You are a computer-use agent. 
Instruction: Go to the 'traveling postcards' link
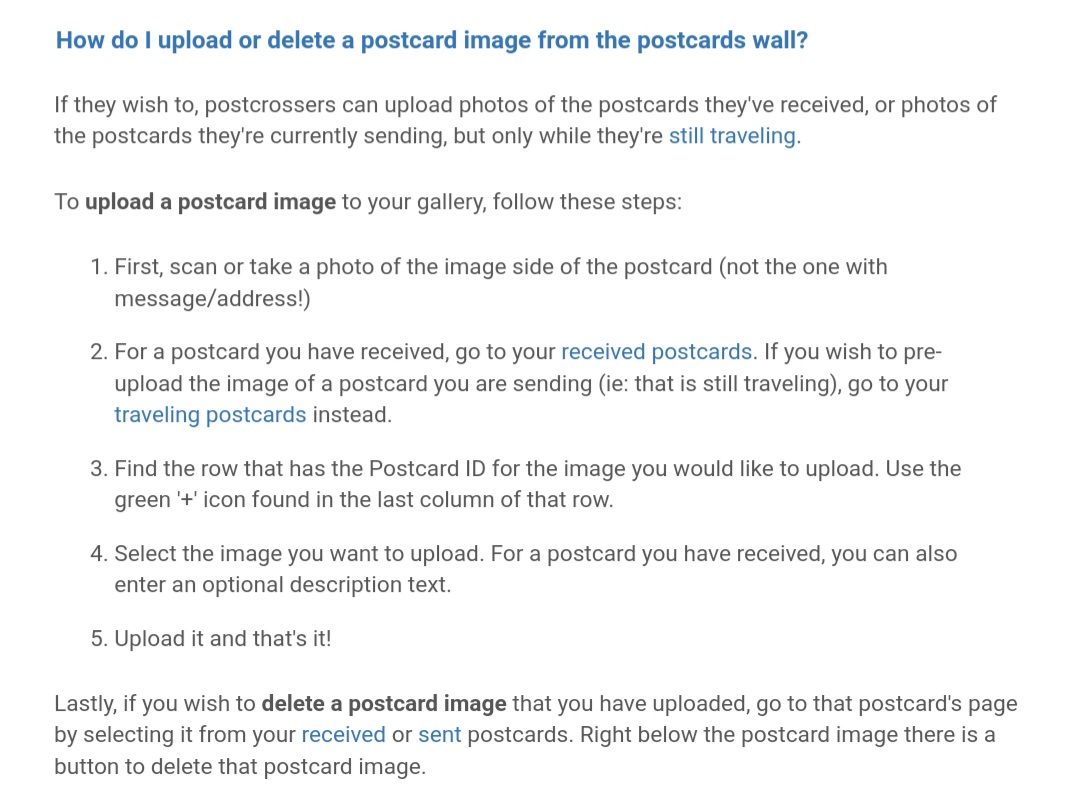click(210, 415)
